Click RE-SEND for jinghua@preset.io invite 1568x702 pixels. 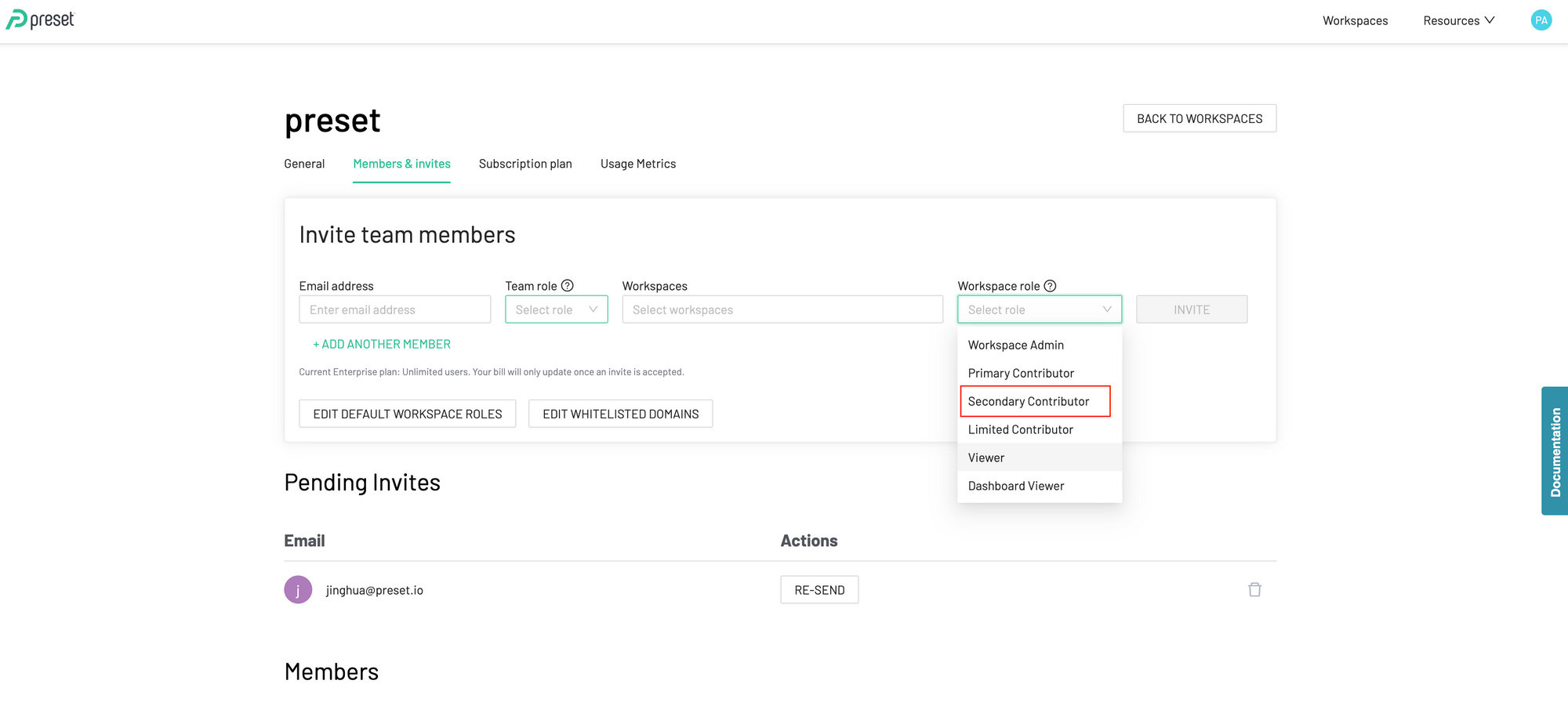(819, 590)
